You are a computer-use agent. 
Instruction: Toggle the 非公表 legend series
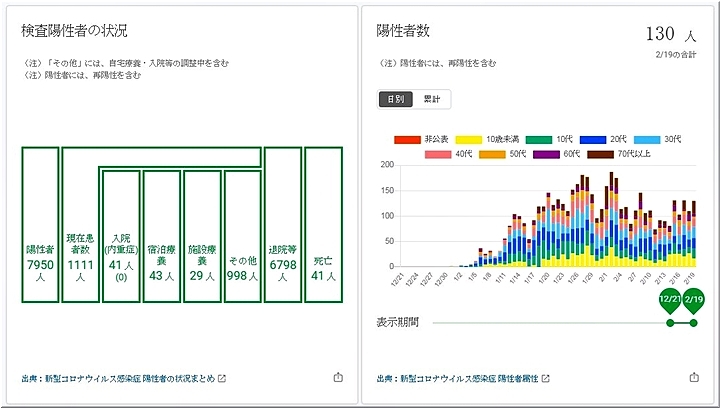click(422, 138)
